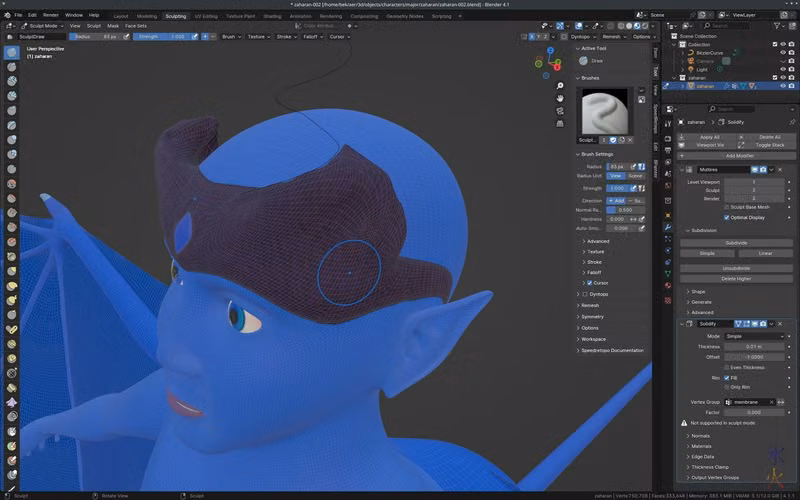The height and width of the screenshot is (500, 800).
Task: Adjust the Normal Radius slider
Action: (625, 210)
